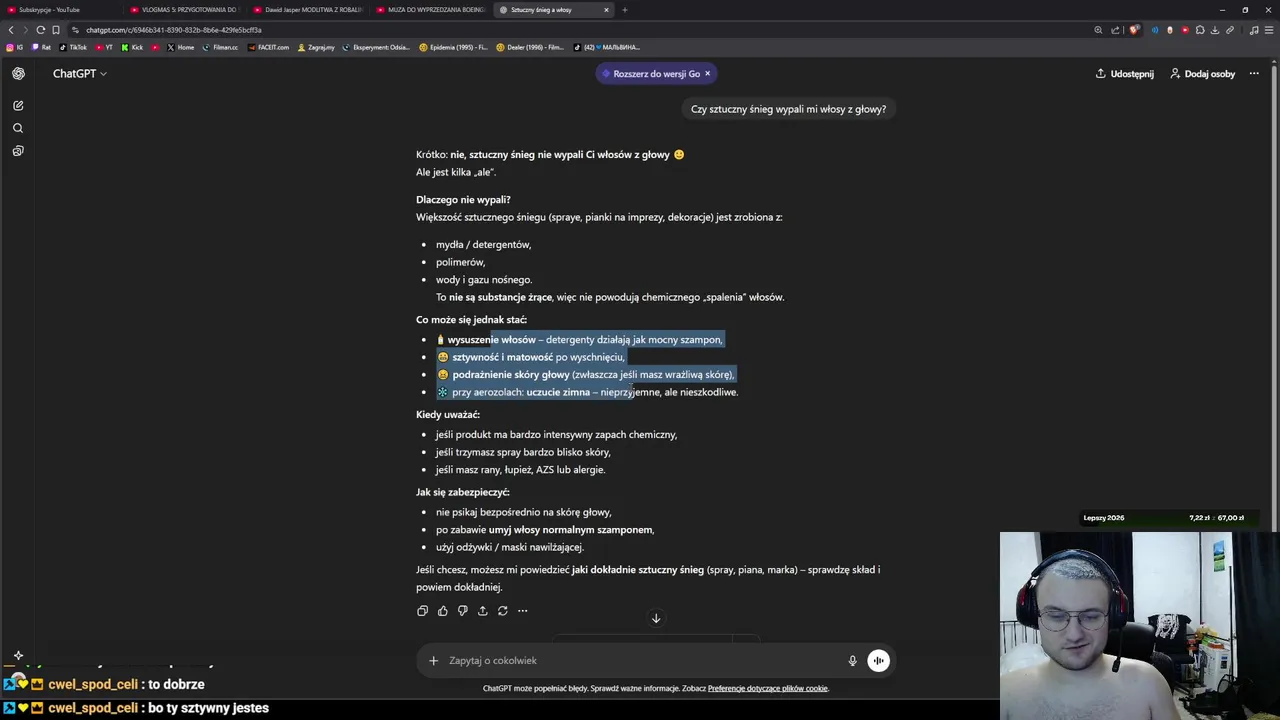
Task: Open the browser extensions puzzle icon
Action: 1200,30
